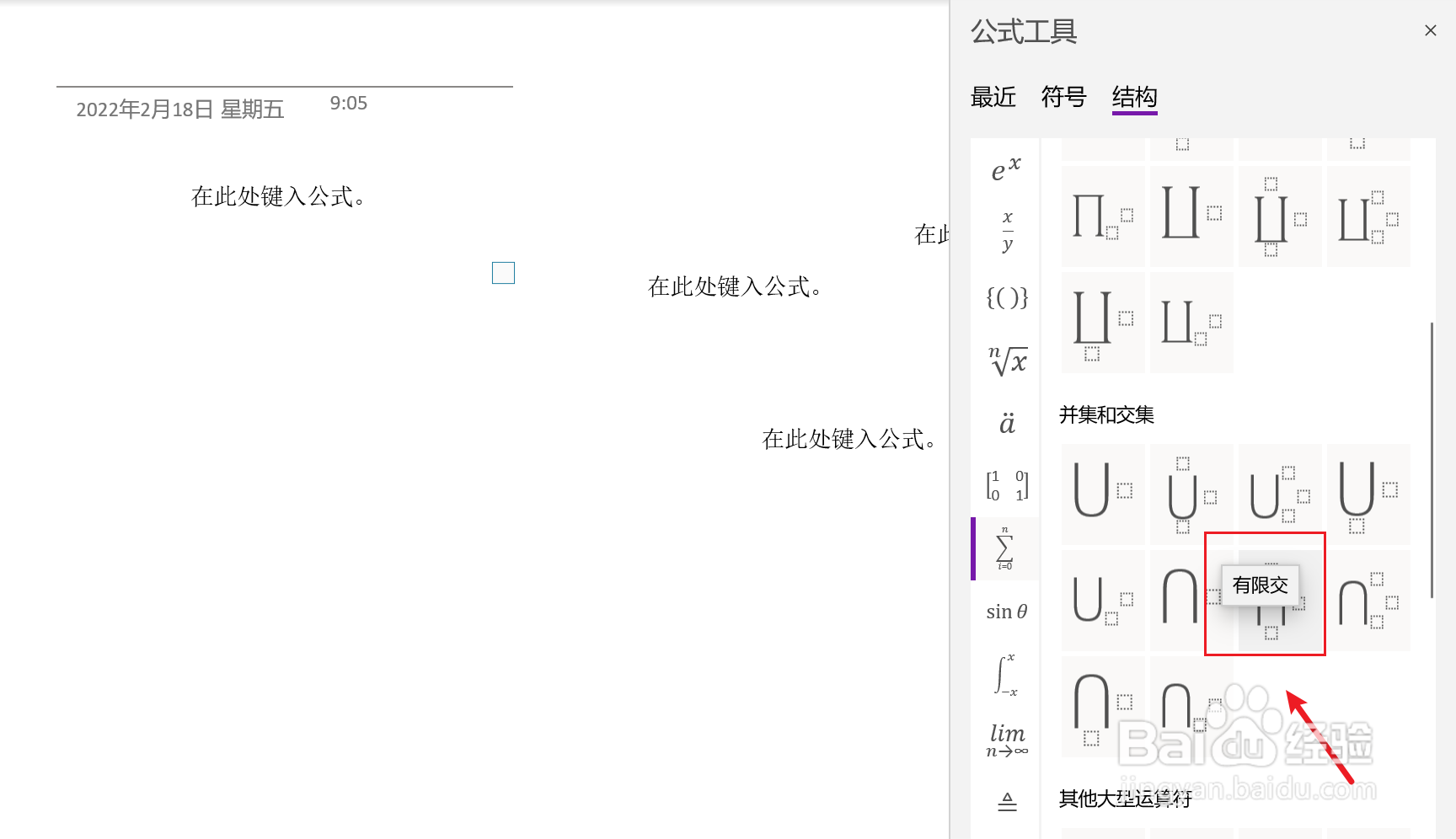Insert plain intersection ∩ without limits
The width and height of the screenshot is (1456, 839).
coord(1191,601)
